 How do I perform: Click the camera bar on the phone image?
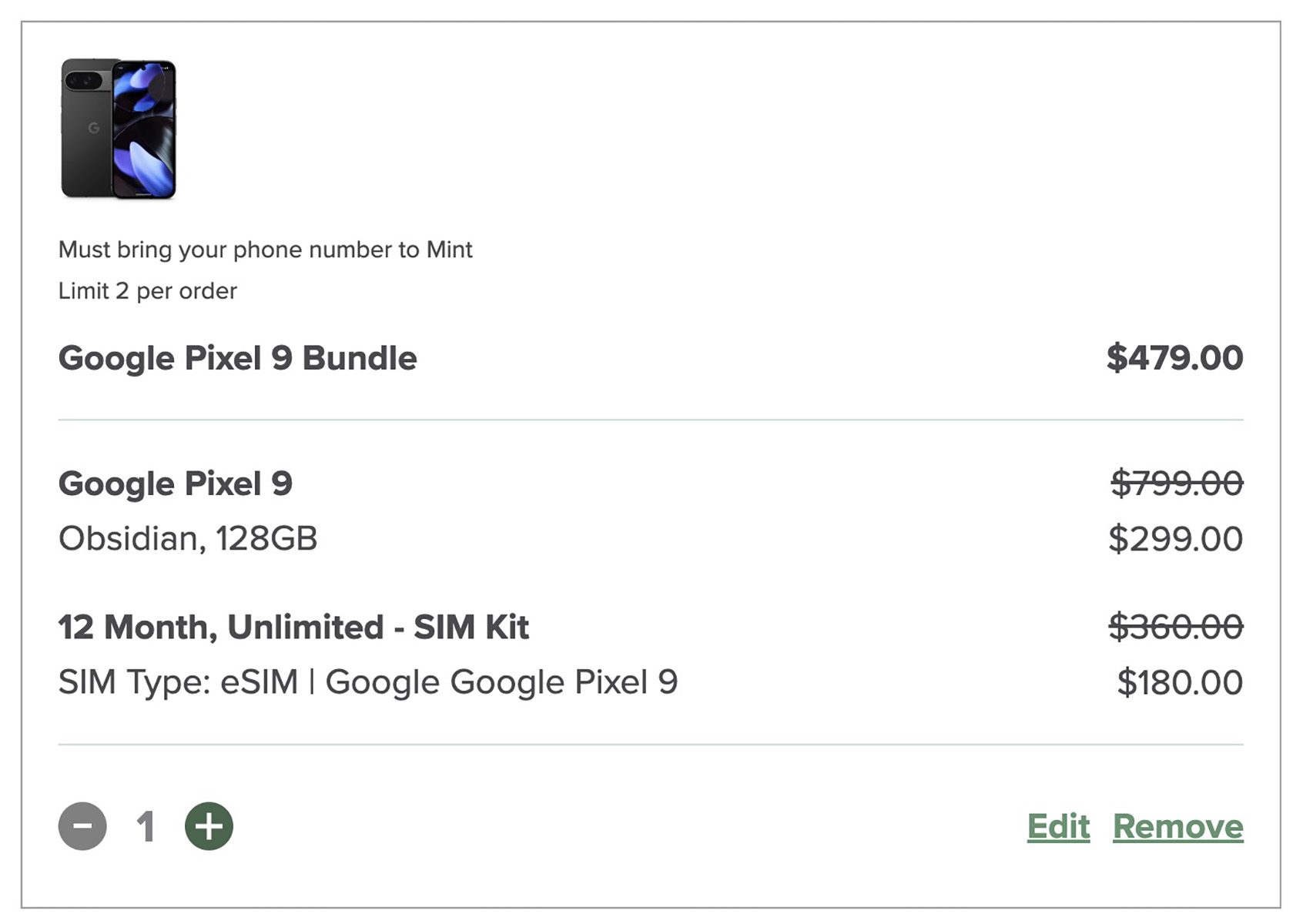(x=85, y=80)
